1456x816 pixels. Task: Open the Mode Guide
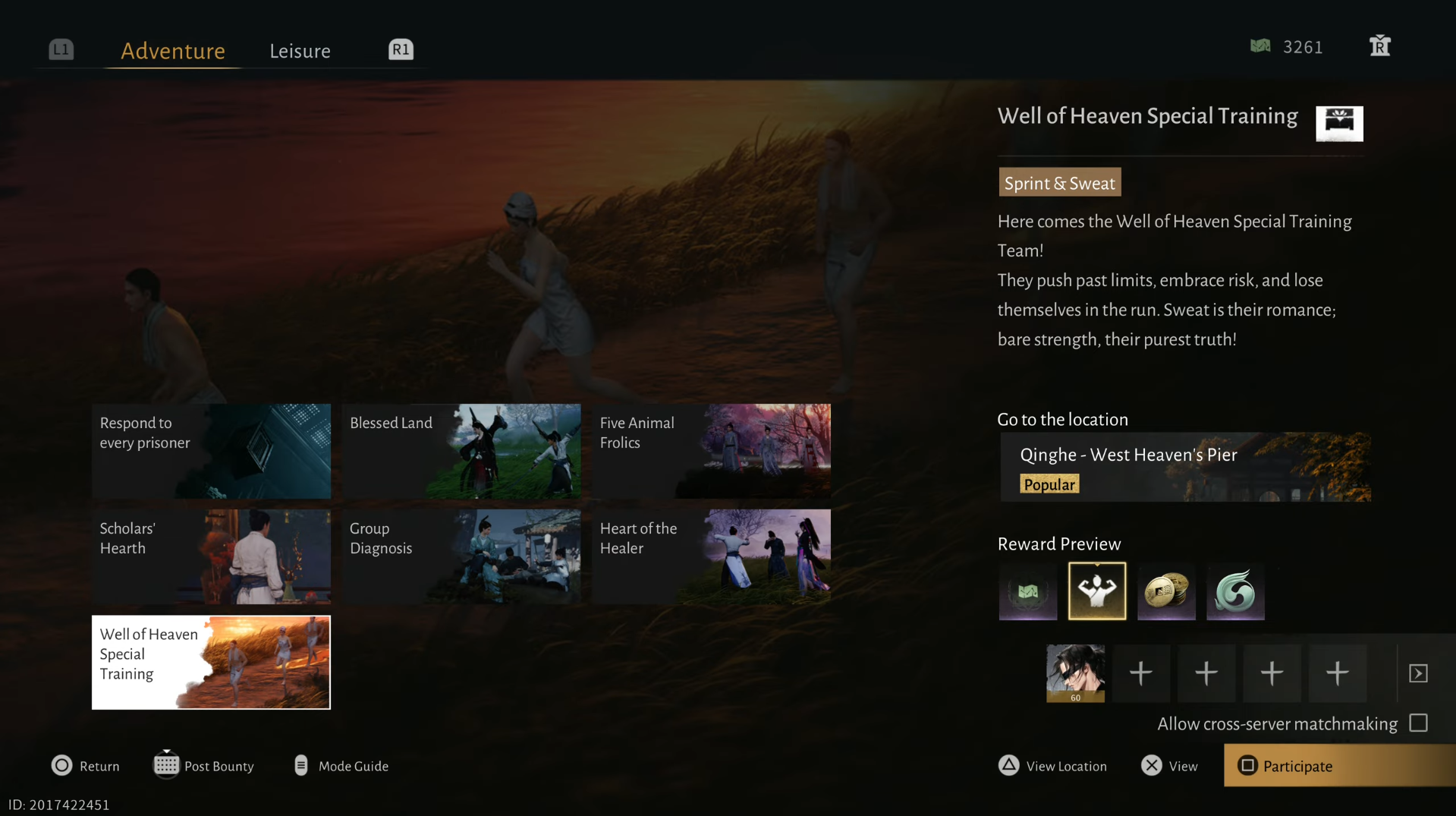coord(341,766)
